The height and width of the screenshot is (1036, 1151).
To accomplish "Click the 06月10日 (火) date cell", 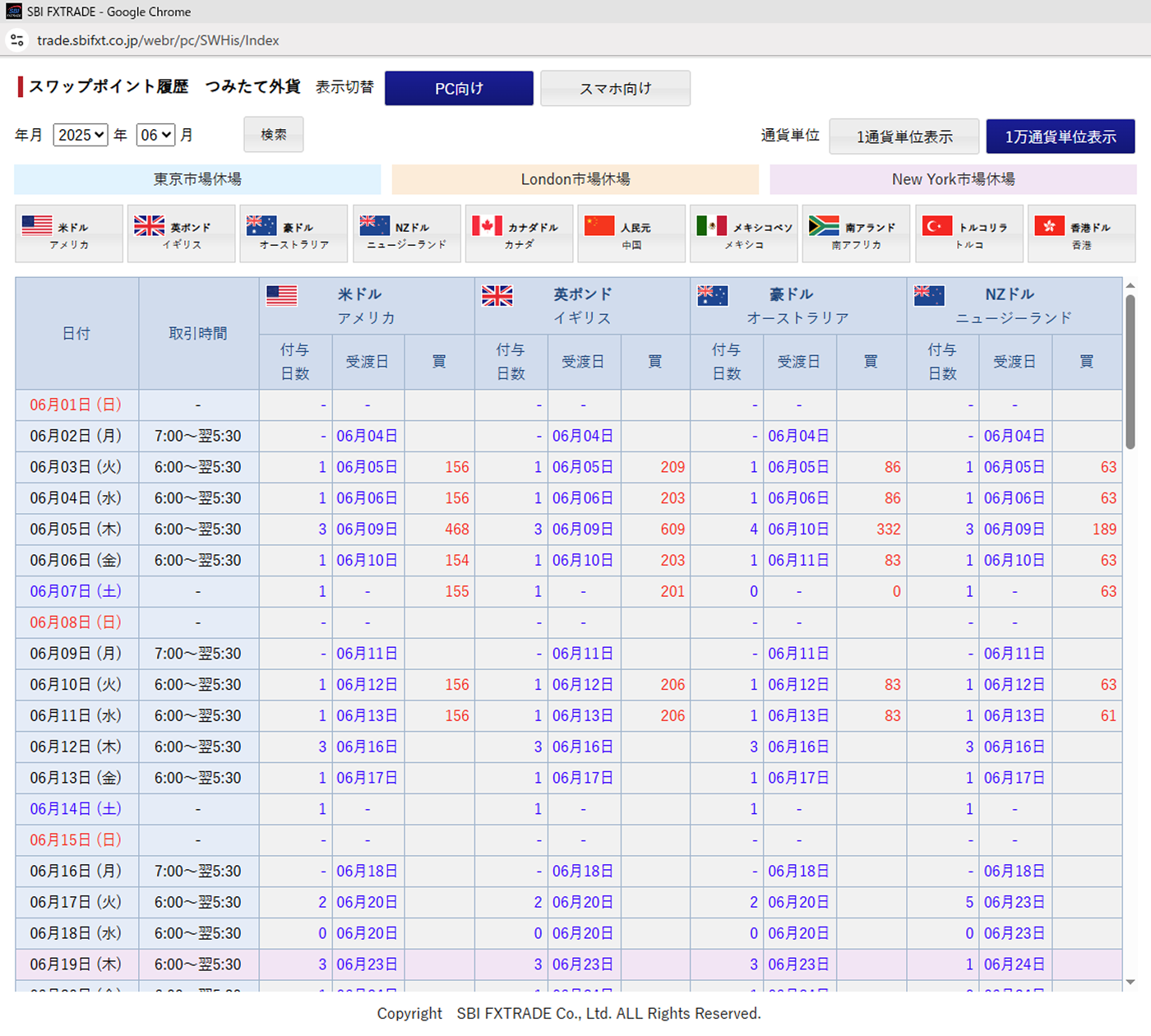I will [x=76, y=685].
